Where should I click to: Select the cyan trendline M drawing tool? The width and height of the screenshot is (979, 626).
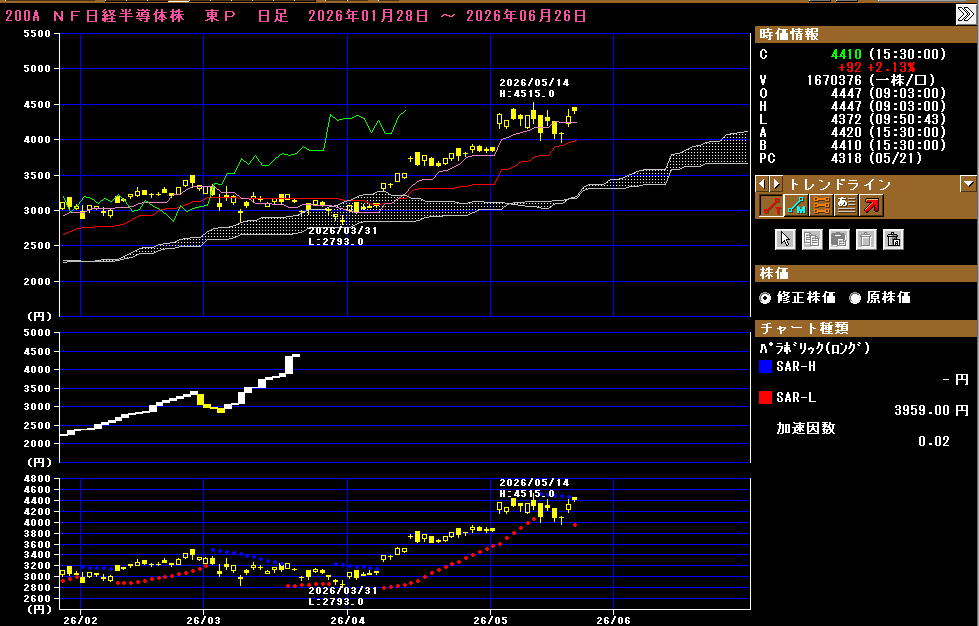pyautogui.click(x=796, y=205)
